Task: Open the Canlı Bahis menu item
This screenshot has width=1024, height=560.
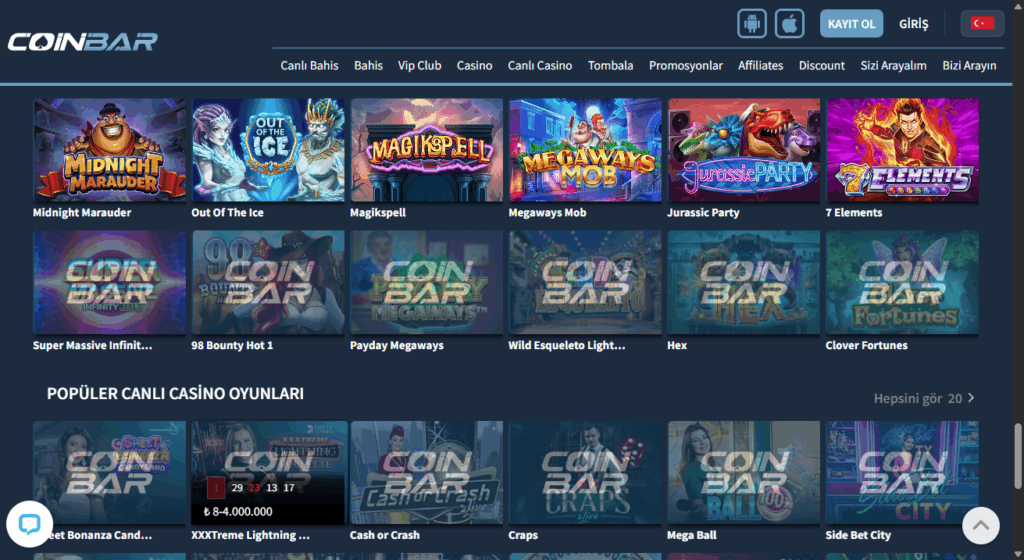Action: pyautogui.click(x=310, y=65)
